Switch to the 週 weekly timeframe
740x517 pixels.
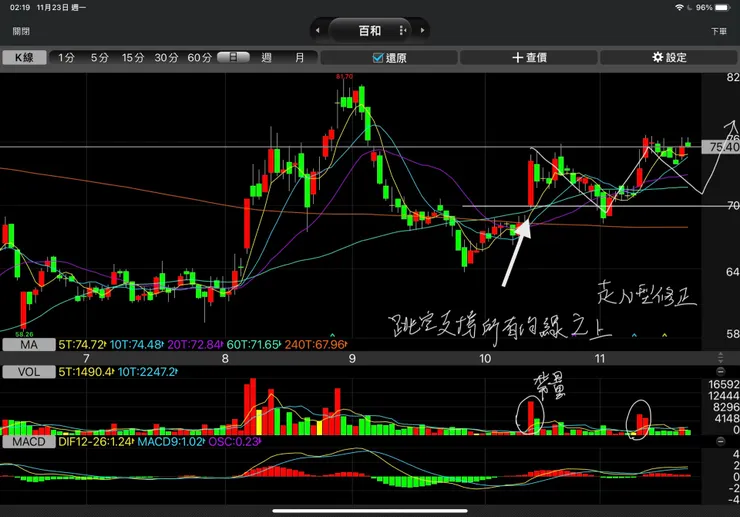(x=266, y=58)
